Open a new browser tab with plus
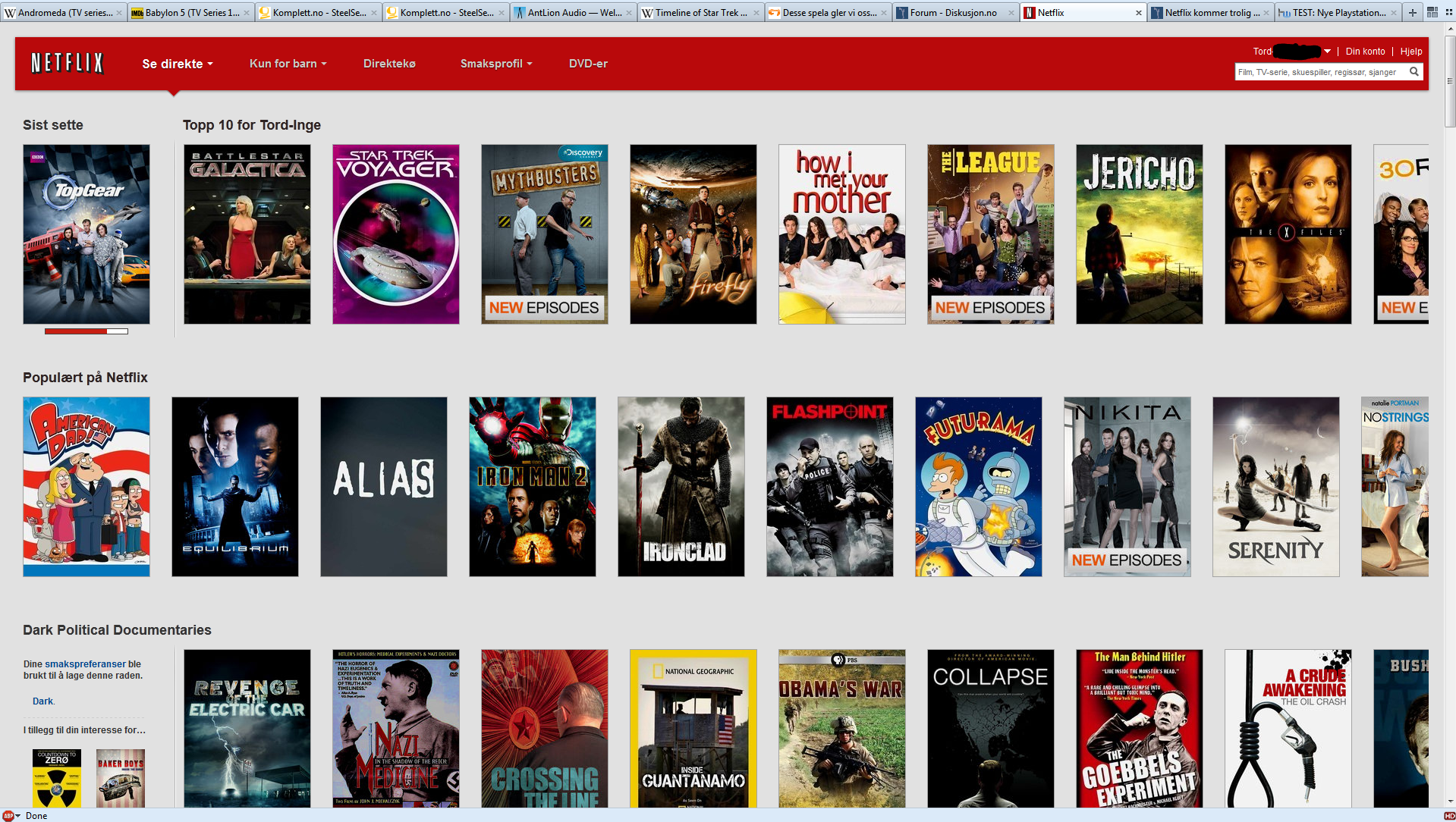Image resolution: width=1456 pixels, height=822 pixels. tap(1412, 12)
